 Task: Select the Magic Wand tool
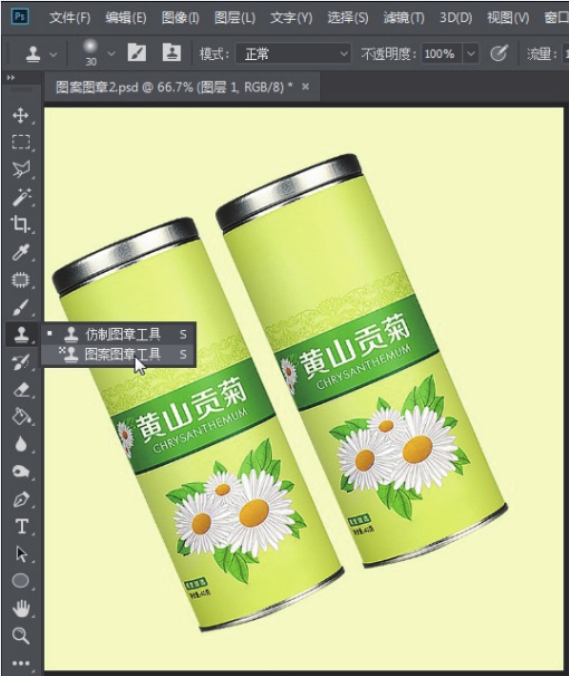click(20, 197)
